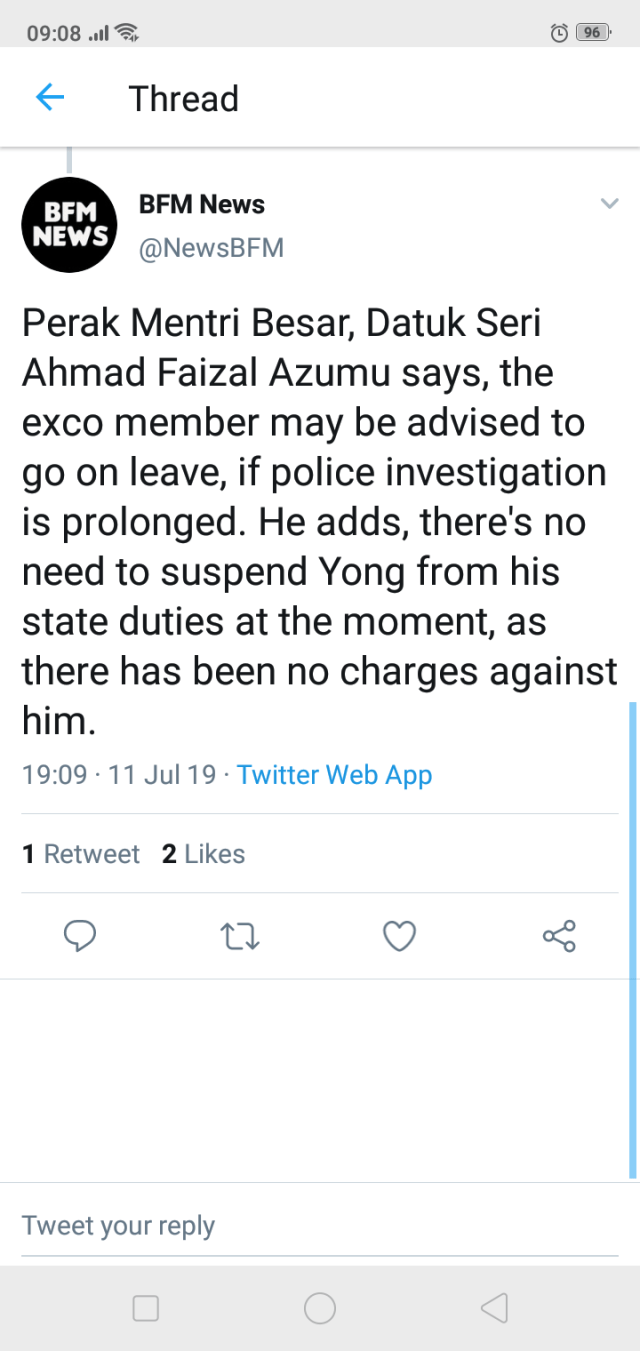
Task: Open the @NewsBFM handle
Action: tap(211, 247)
